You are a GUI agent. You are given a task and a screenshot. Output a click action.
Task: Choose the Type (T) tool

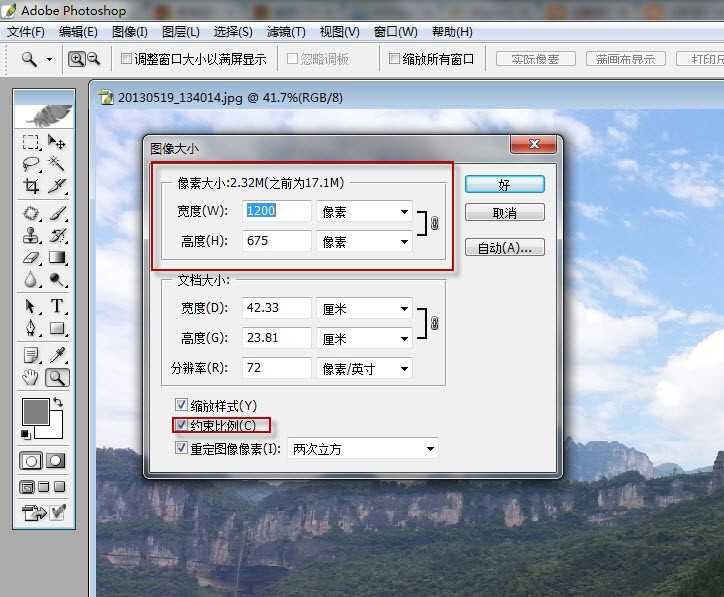pyautogui.click(x=57, y=306)
